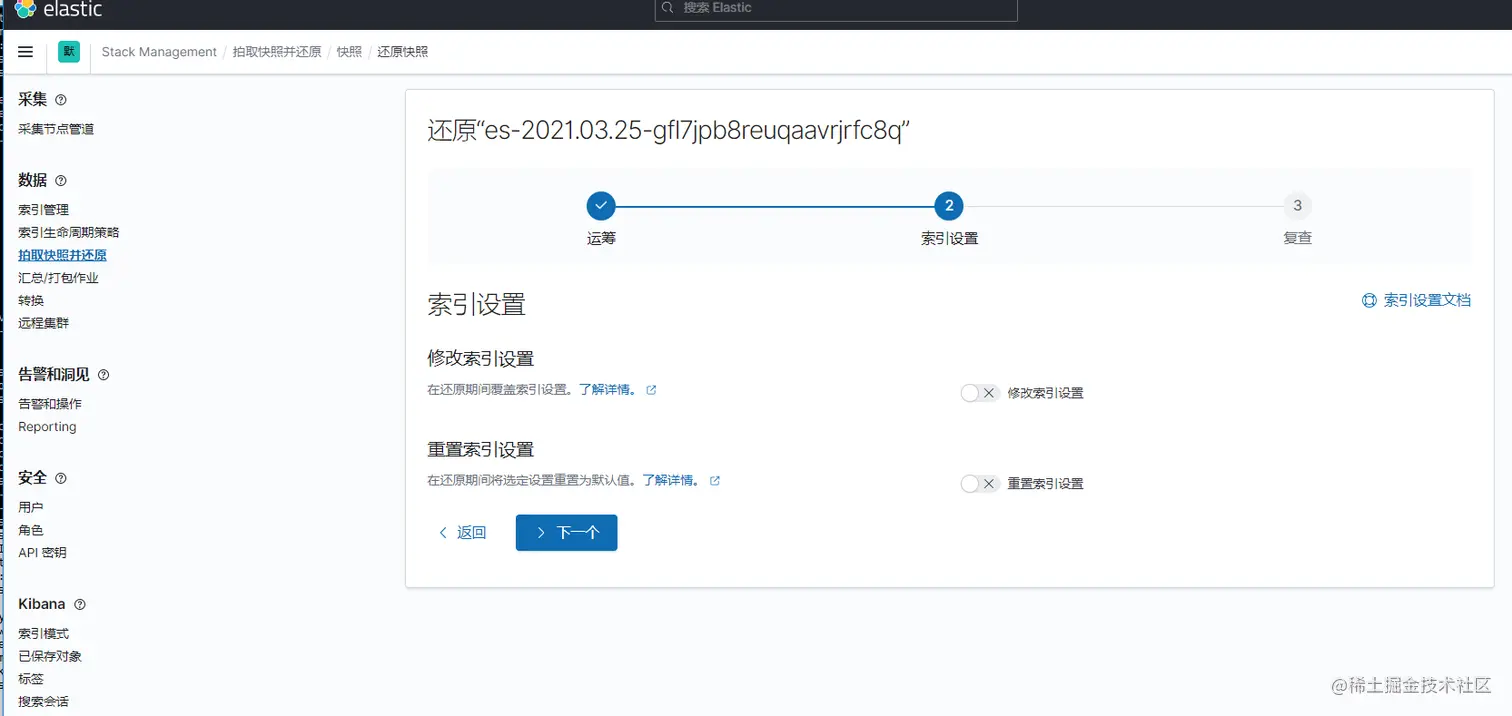The width and height of the screenshot is (1512, 716).
Task: Show help for the Kibana section
Action: point(80,605)
